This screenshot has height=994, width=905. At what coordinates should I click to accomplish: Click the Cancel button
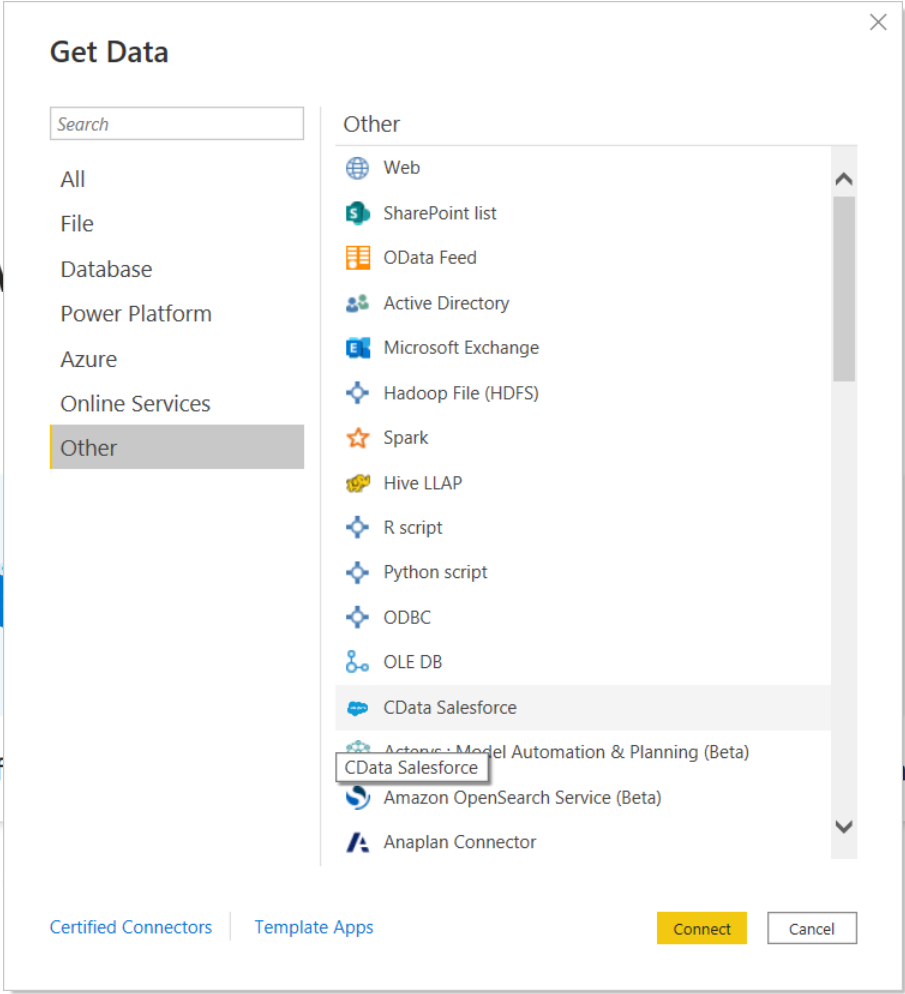click(x=811, y=928)
